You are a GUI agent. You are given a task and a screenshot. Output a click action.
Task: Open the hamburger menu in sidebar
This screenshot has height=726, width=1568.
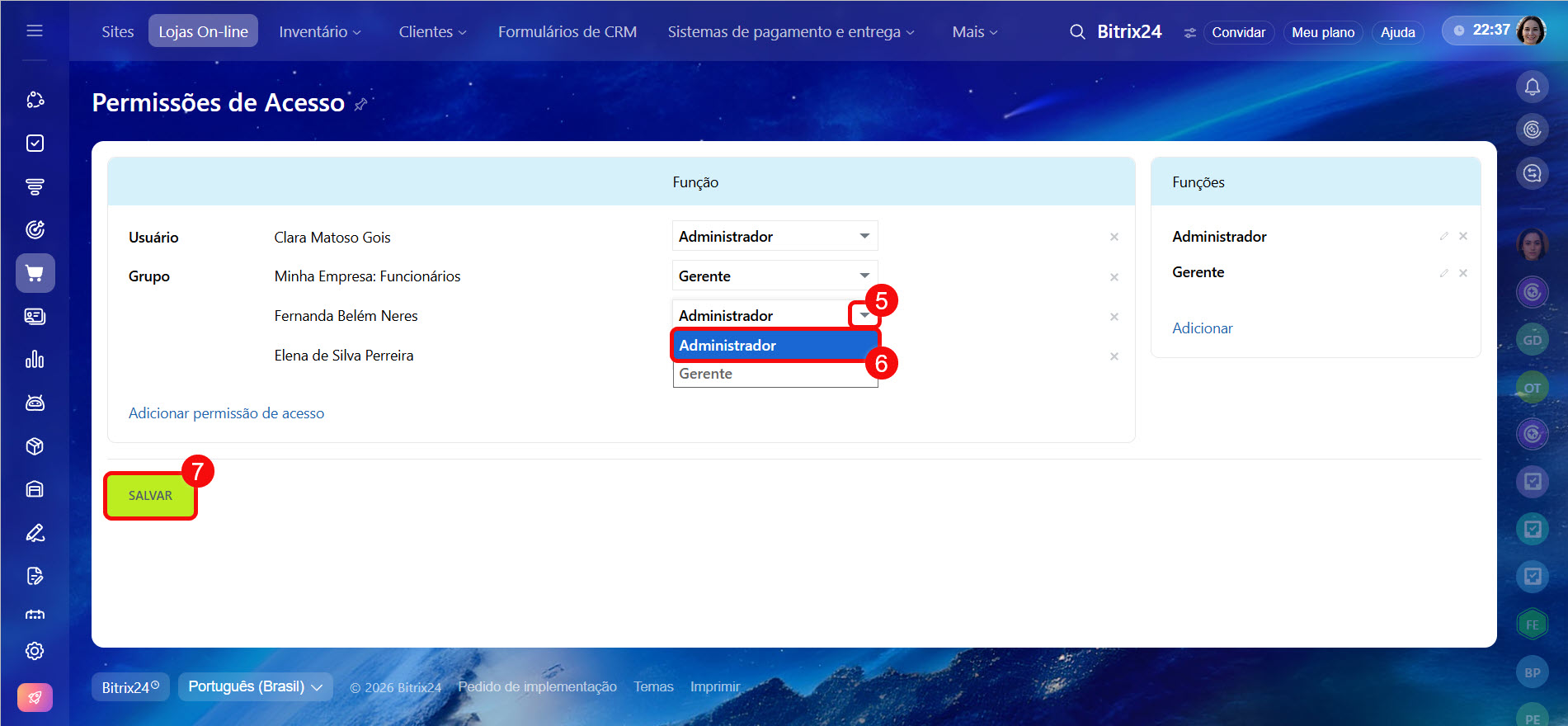click(35, 31)
